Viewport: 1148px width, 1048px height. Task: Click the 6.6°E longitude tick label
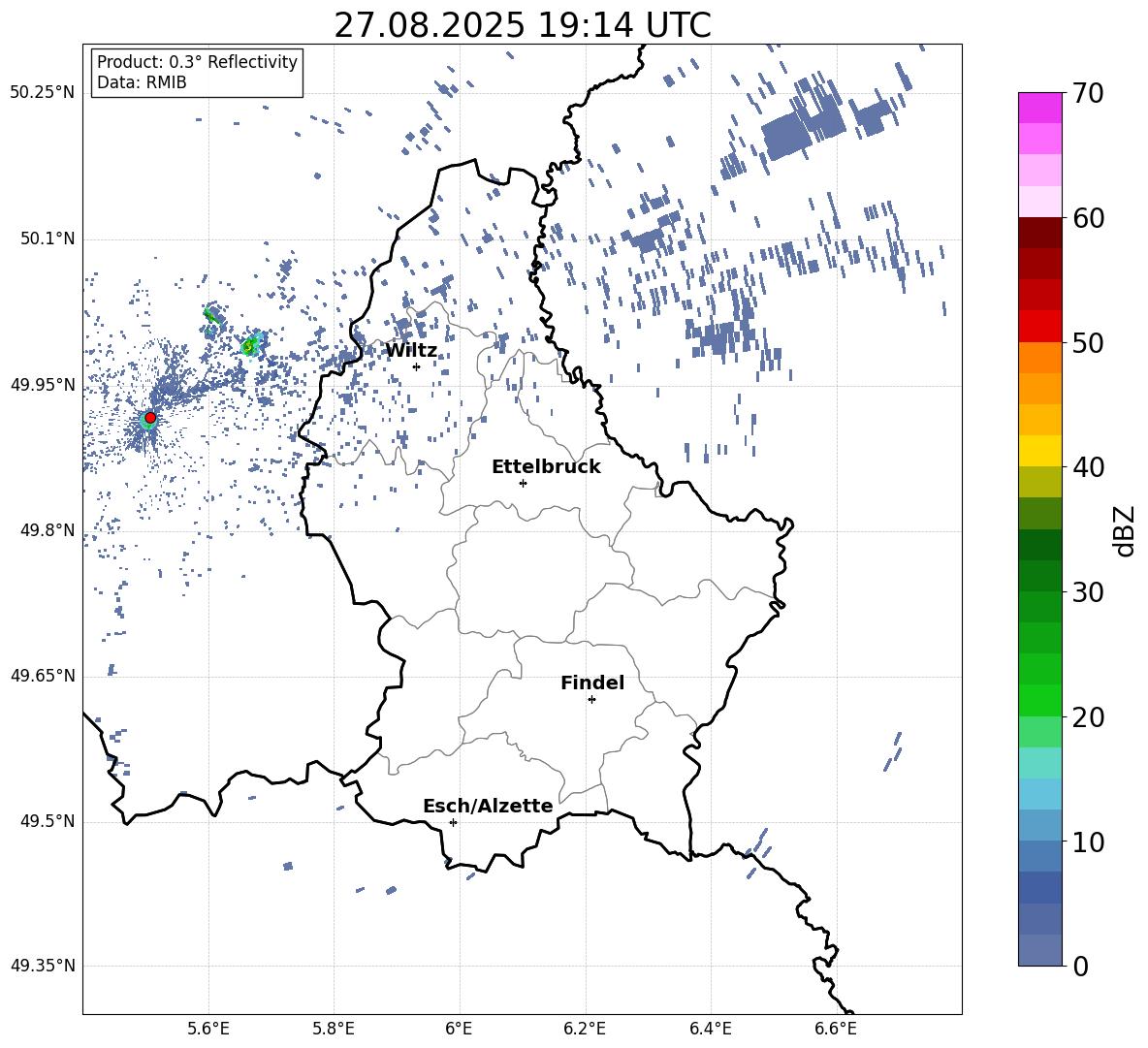(836, 1029)
